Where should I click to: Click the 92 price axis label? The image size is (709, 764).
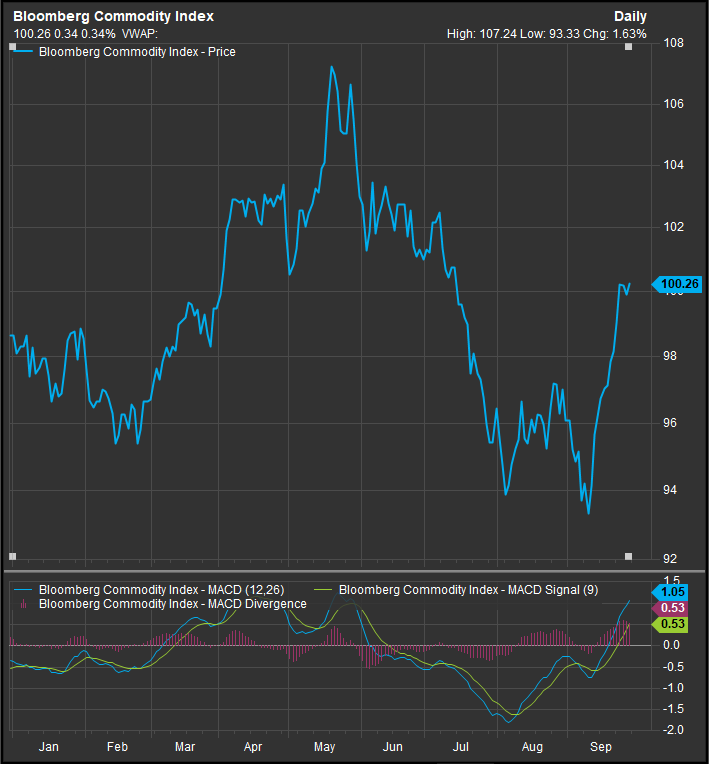670,558
